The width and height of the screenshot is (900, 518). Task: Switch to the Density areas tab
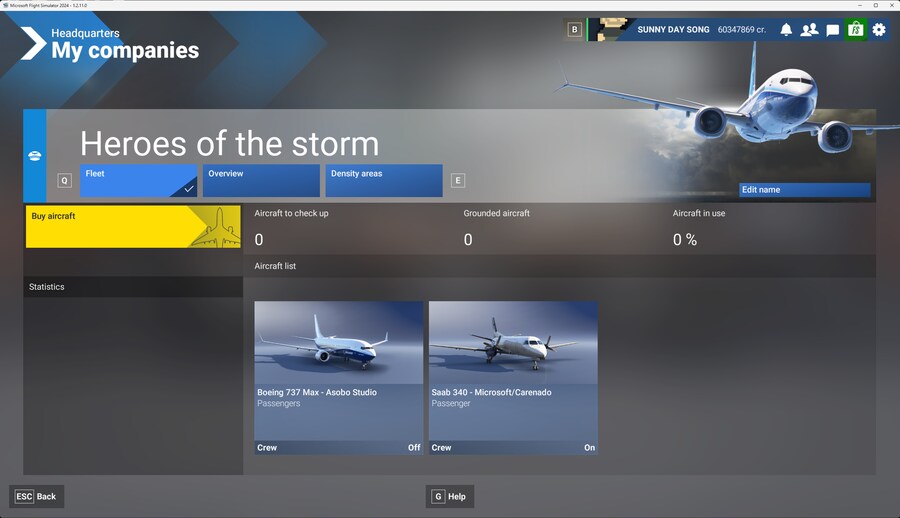(x=383, y=180)
